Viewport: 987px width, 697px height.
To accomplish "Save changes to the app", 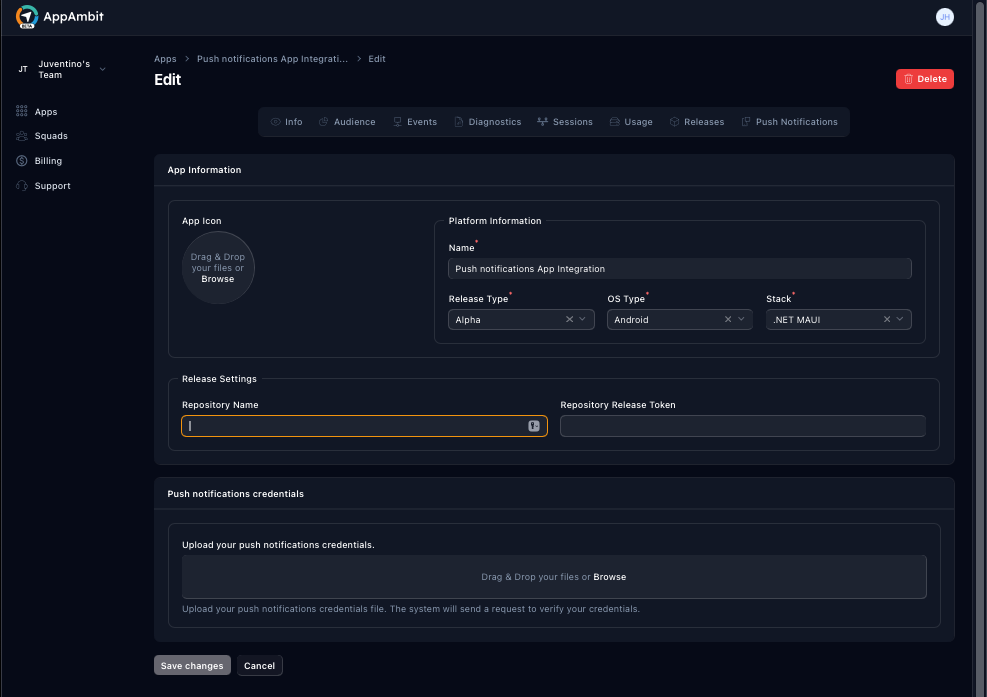I will (192, 665).
